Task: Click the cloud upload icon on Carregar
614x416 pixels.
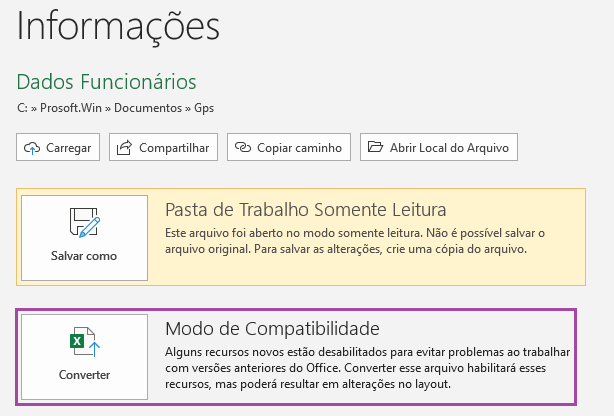Action: pyautogui.click(x=32, y=148)
